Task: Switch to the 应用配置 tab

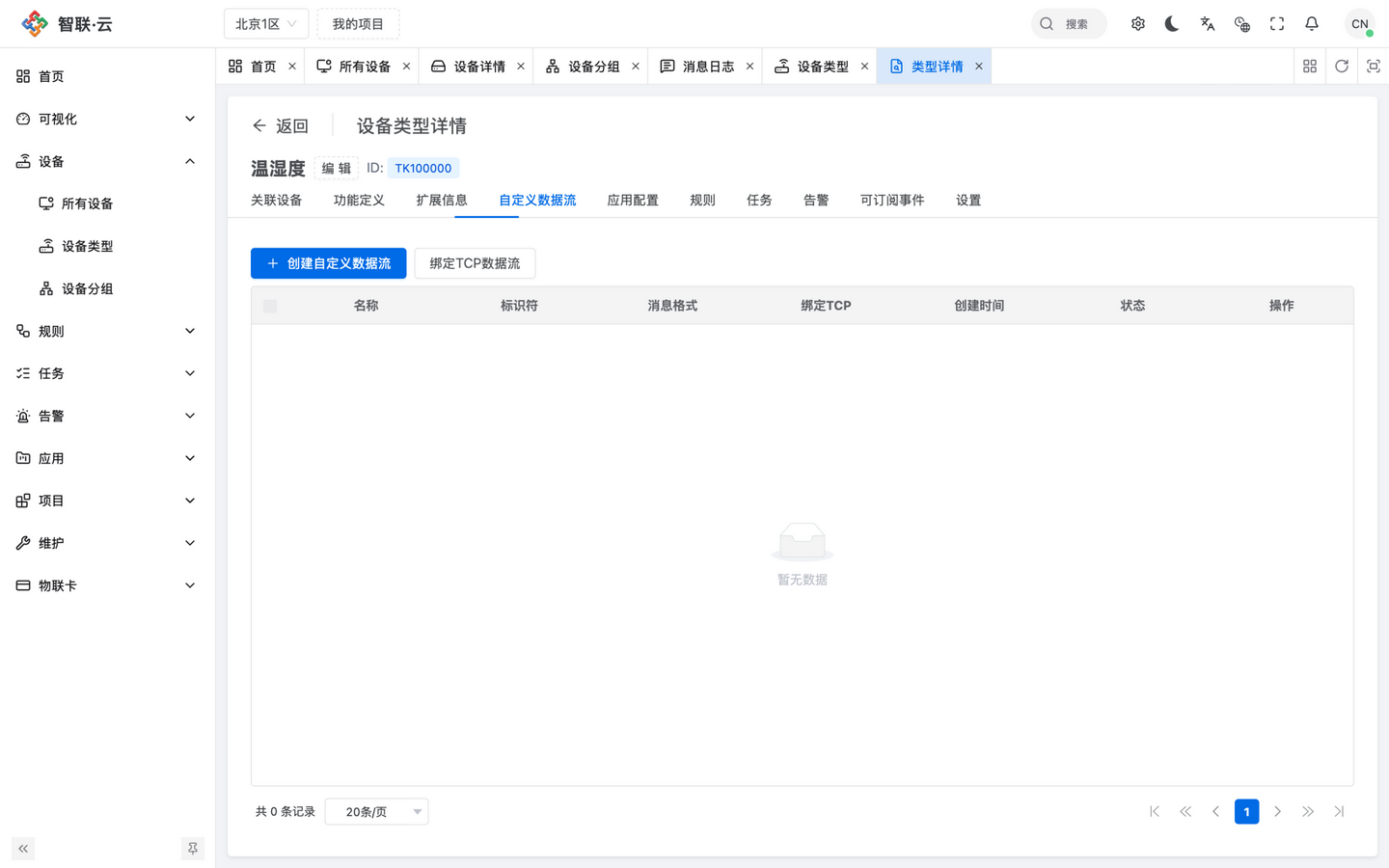Action: click(x=633, y=201)
